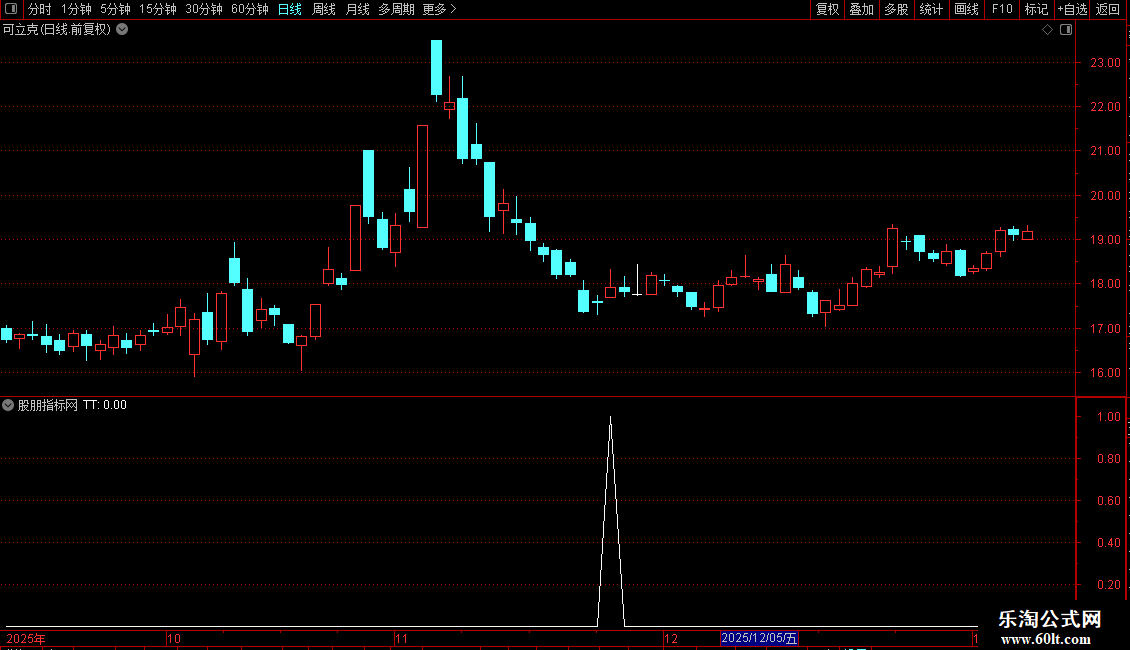The height and width of the screenshot is (650, 1130).
Task: Add stock via +自选 button
Action: click(x=1072, y=9)
